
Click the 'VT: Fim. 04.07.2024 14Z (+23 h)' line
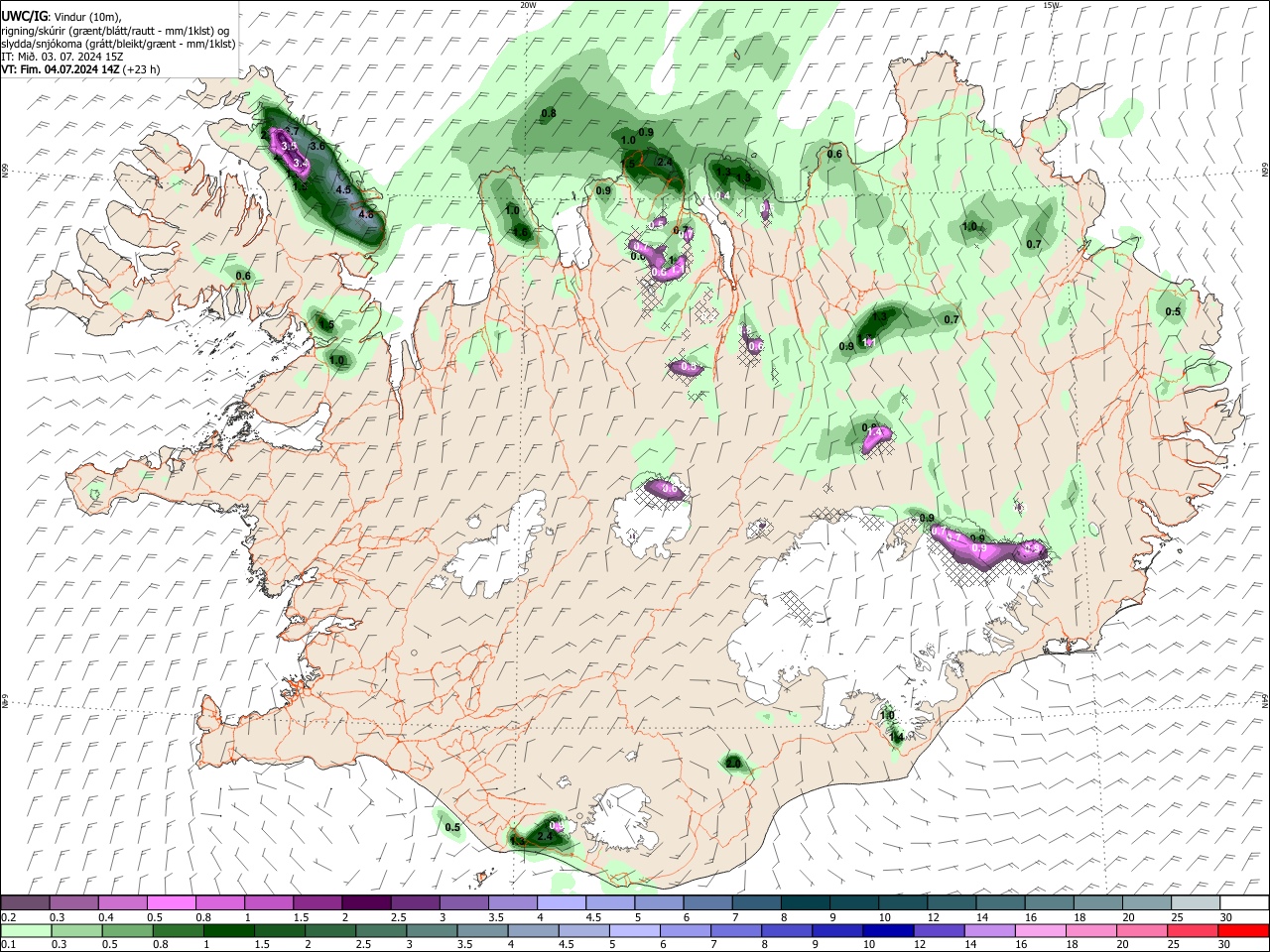[x=80, y=69]
